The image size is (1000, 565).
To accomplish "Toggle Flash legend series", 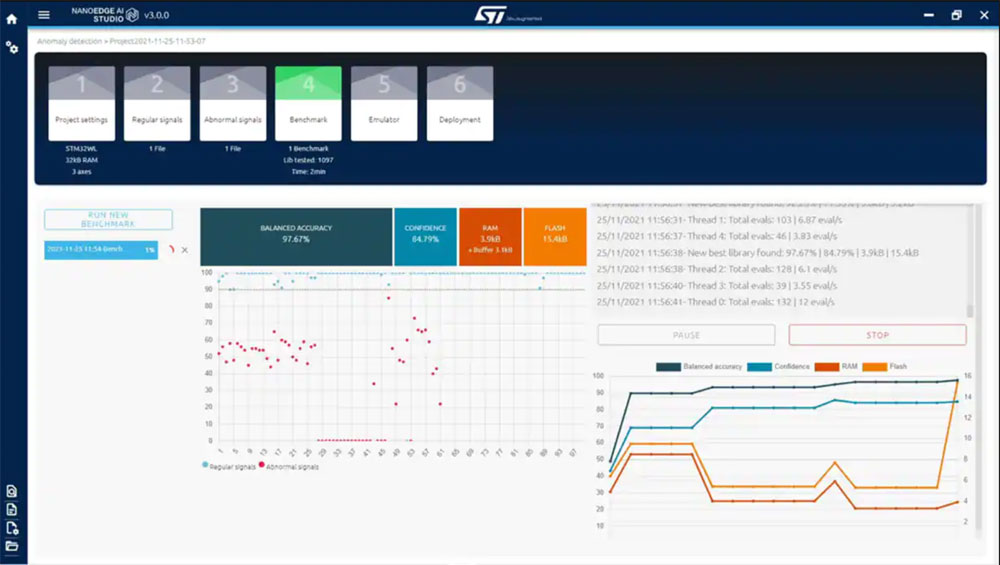I will (884, 367).
